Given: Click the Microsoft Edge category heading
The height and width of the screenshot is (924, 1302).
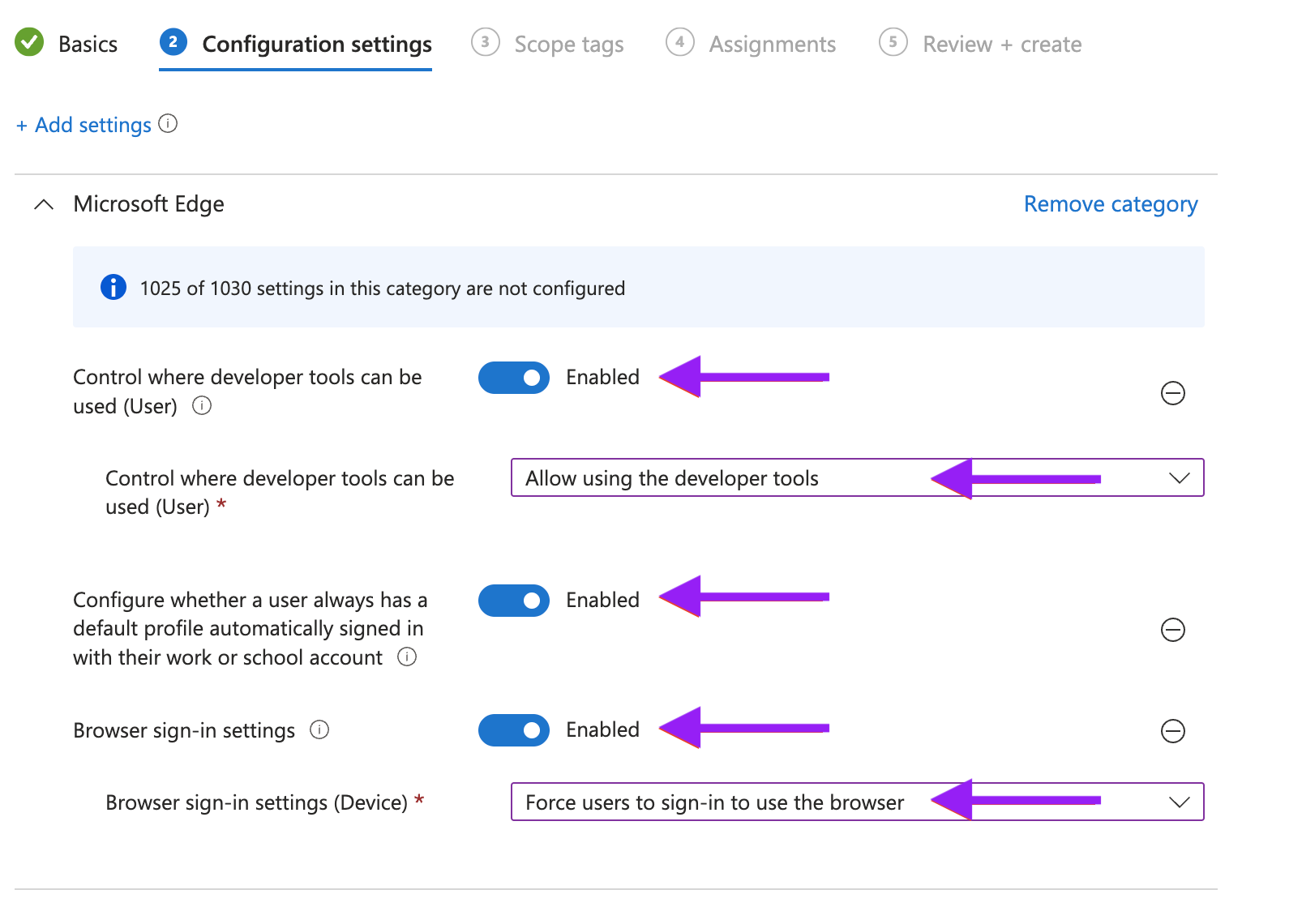Looking at the screenshot, I should pyautogui.click(x=148, y=204).
